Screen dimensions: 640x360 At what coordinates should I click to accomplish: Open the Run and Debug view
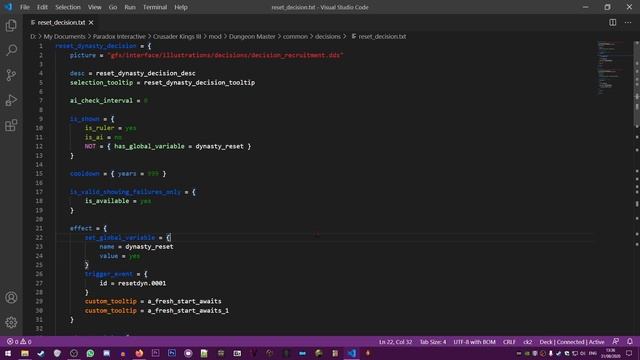click(11, 100)
